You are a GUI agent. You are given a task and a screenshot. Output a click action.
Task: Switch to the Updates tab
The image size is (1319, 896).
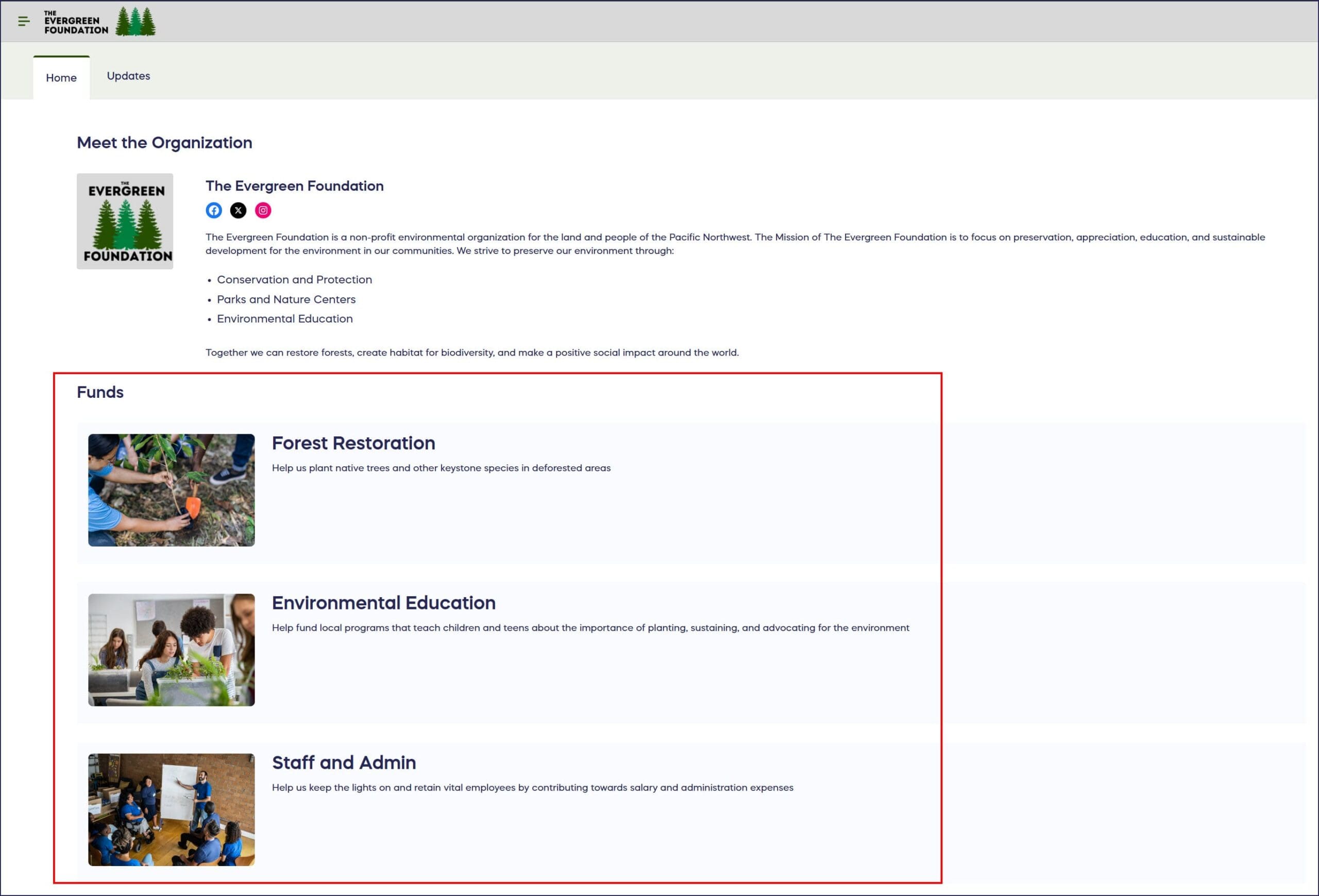[128, 76]
